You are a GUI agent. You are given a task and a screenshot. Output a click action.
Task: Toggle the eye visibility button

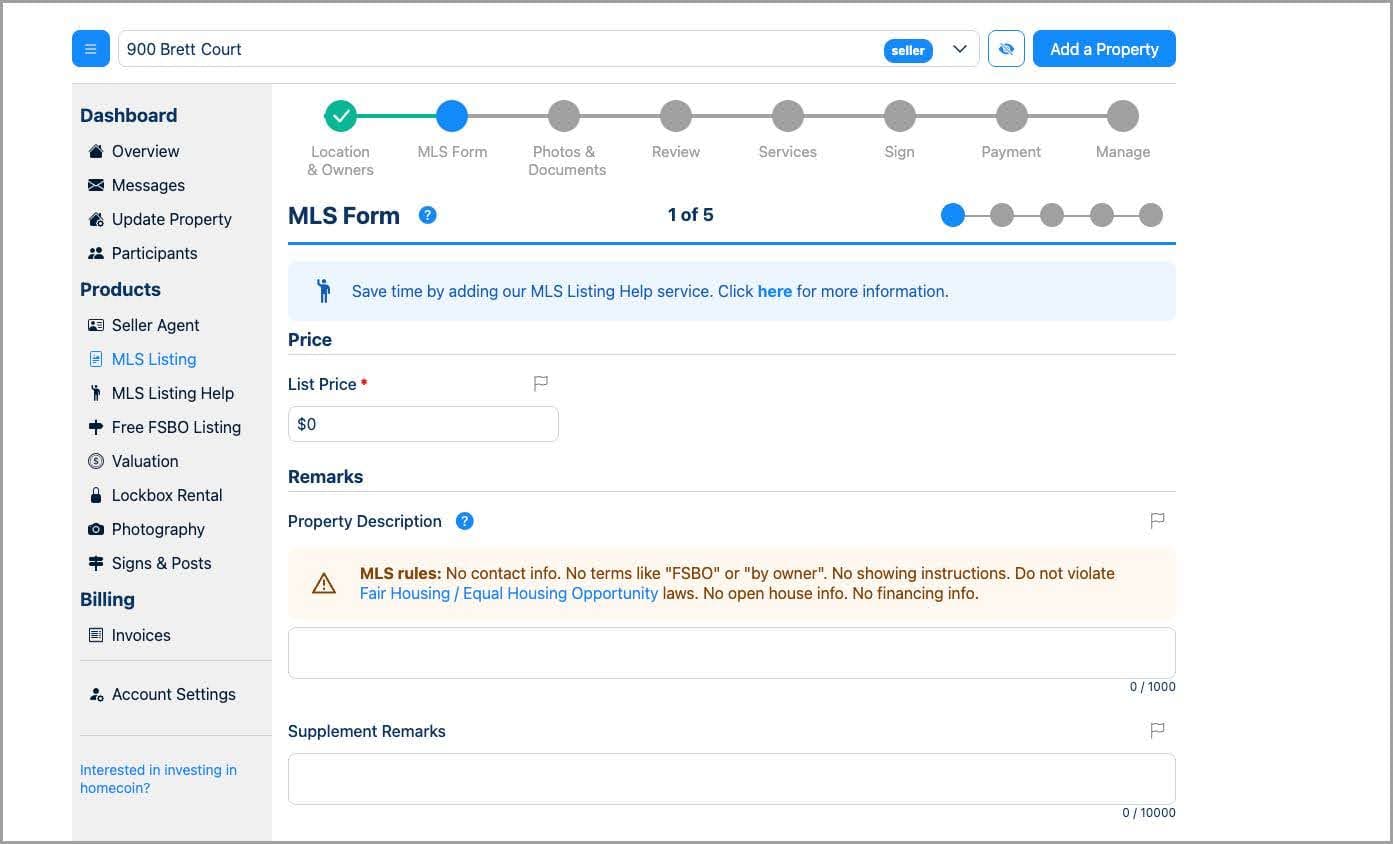coord(1006,49)
